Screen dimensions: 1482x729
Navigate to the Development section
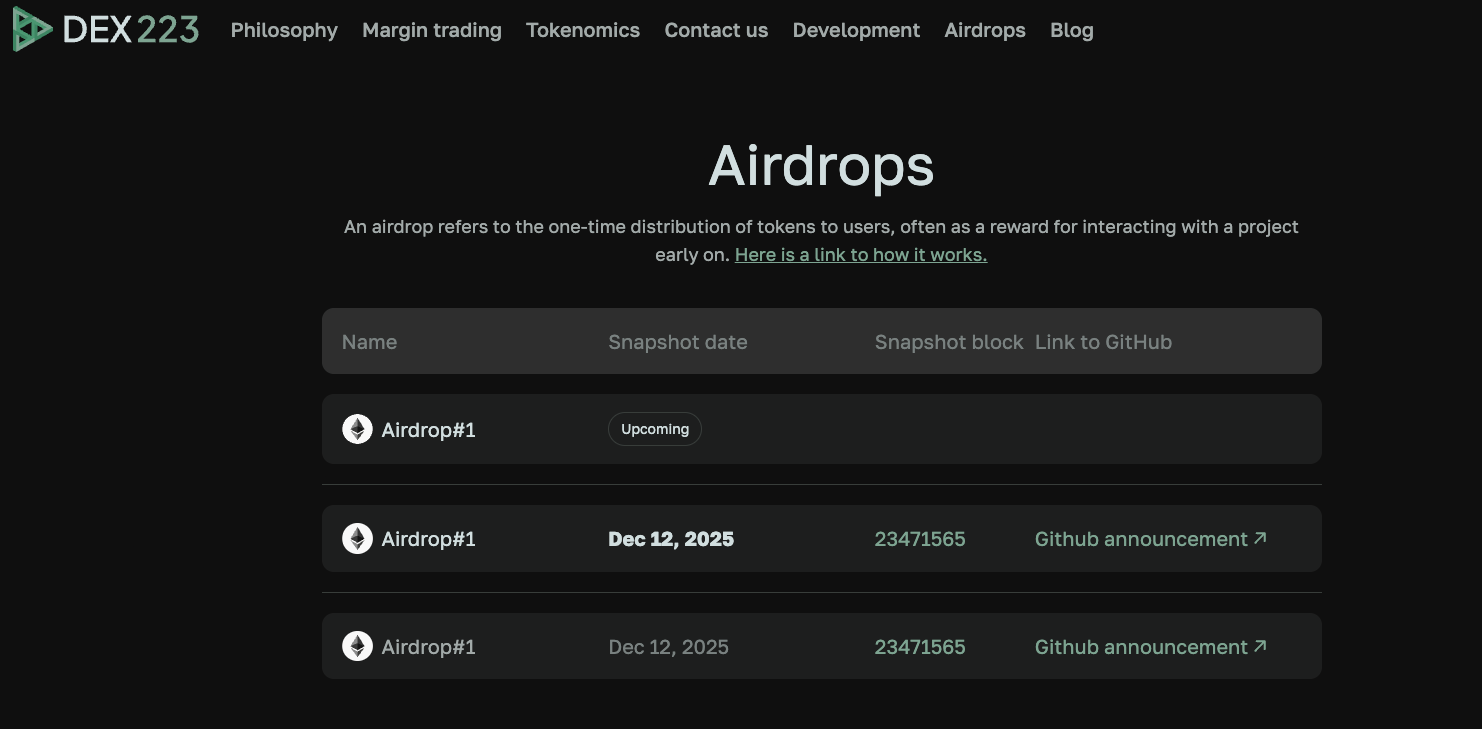pyautogui.click(x=856, y=30)
